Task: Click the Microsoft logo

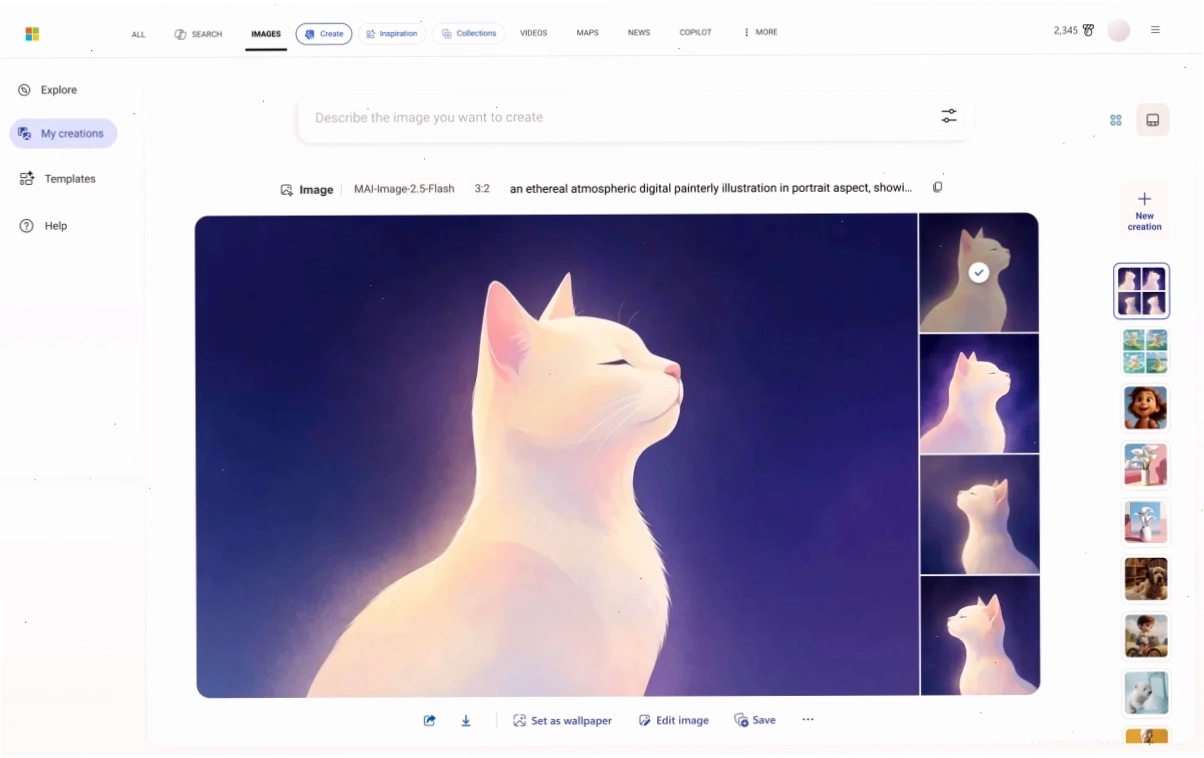Action: 32,34
